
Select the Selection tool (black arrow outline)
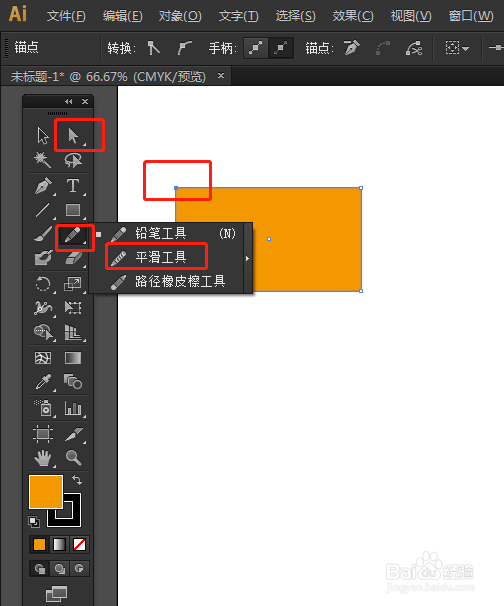tap(43, 136)
